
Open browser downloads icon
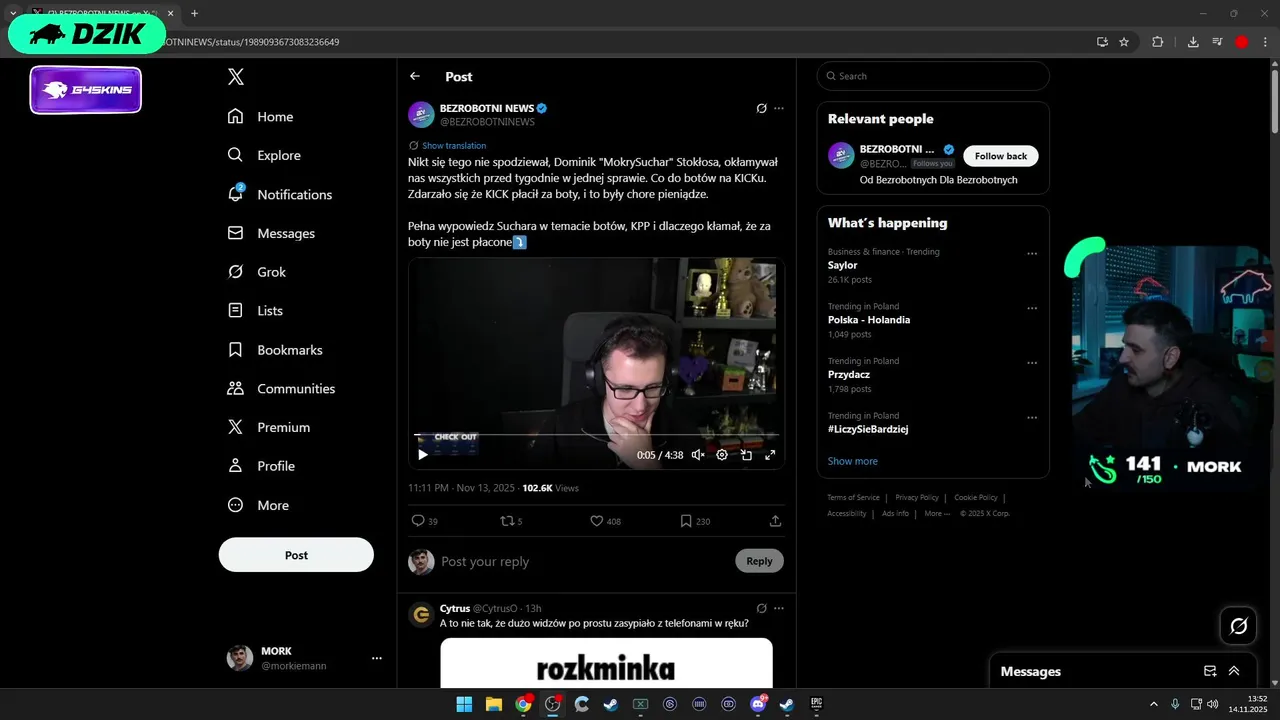(x=1193, y=42)
